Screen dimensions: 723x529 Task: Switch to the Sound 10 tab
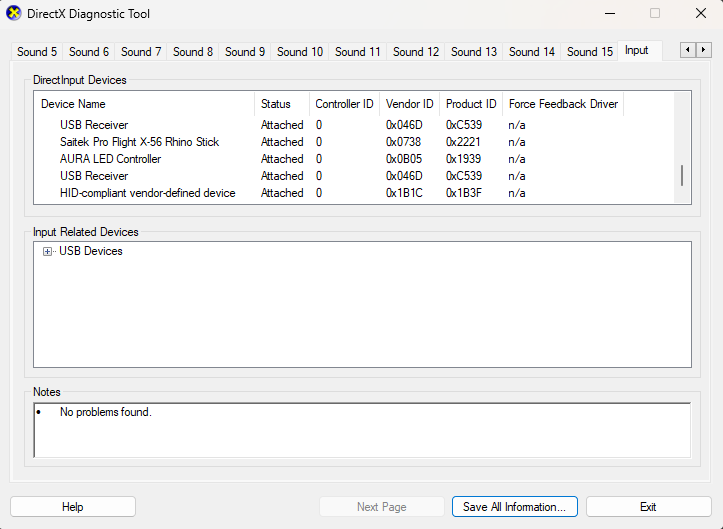(300, 52)
